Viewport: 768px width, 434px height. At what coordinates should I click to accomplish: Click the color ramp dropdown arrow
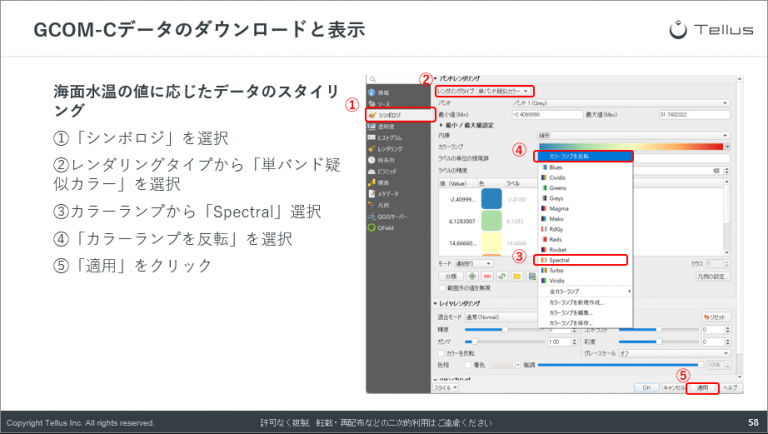[727, 146]
